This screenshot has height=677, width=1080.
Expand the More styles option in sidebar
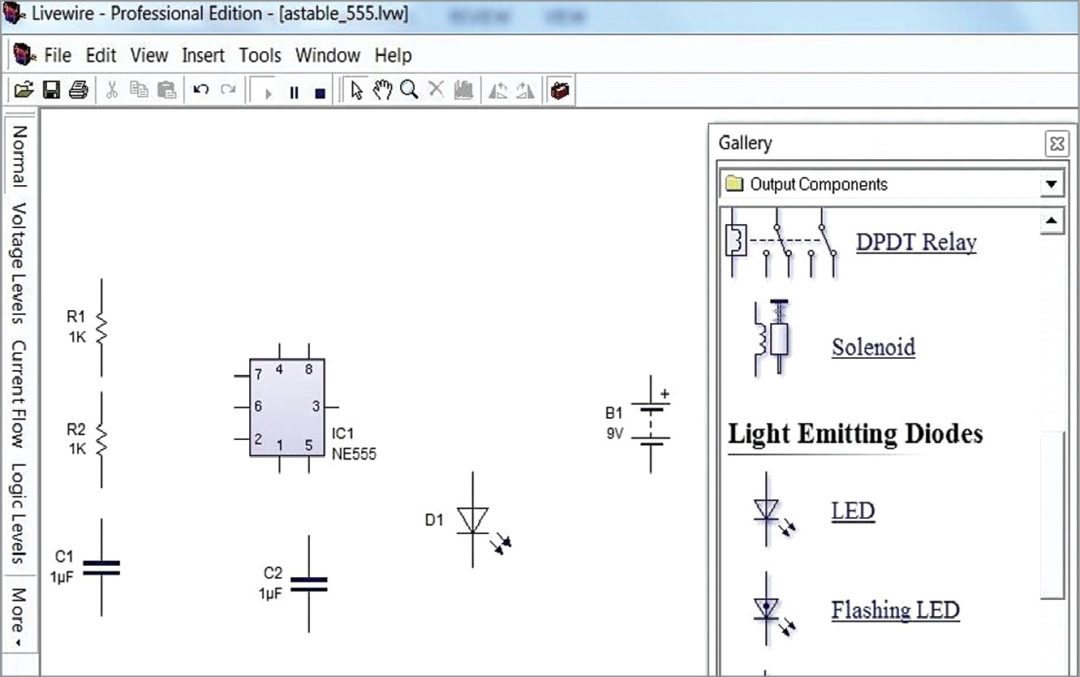[18, 615]
